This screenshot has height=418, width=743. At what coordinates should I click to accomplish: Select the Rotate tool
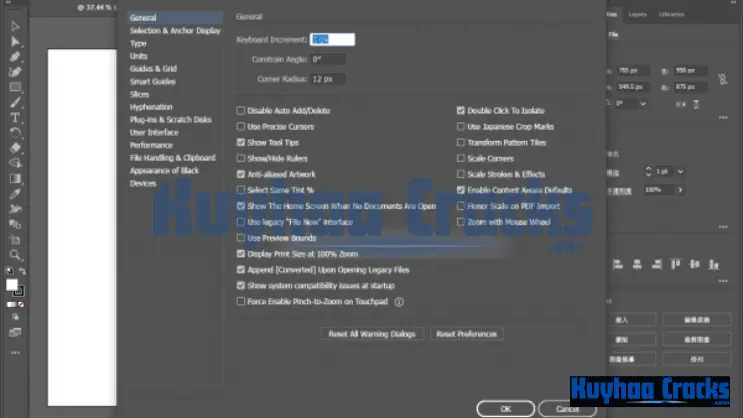pyautogui.click(x=15, y=132)
